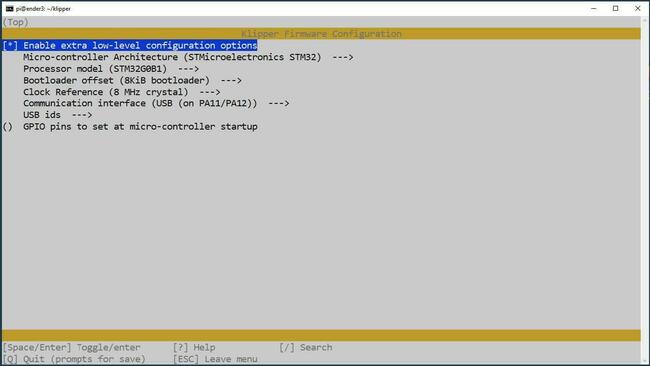Viewport: 650px width, 366px height.
Task: Click the (Top) breadcrumb label
Action: tap(15, 22)
